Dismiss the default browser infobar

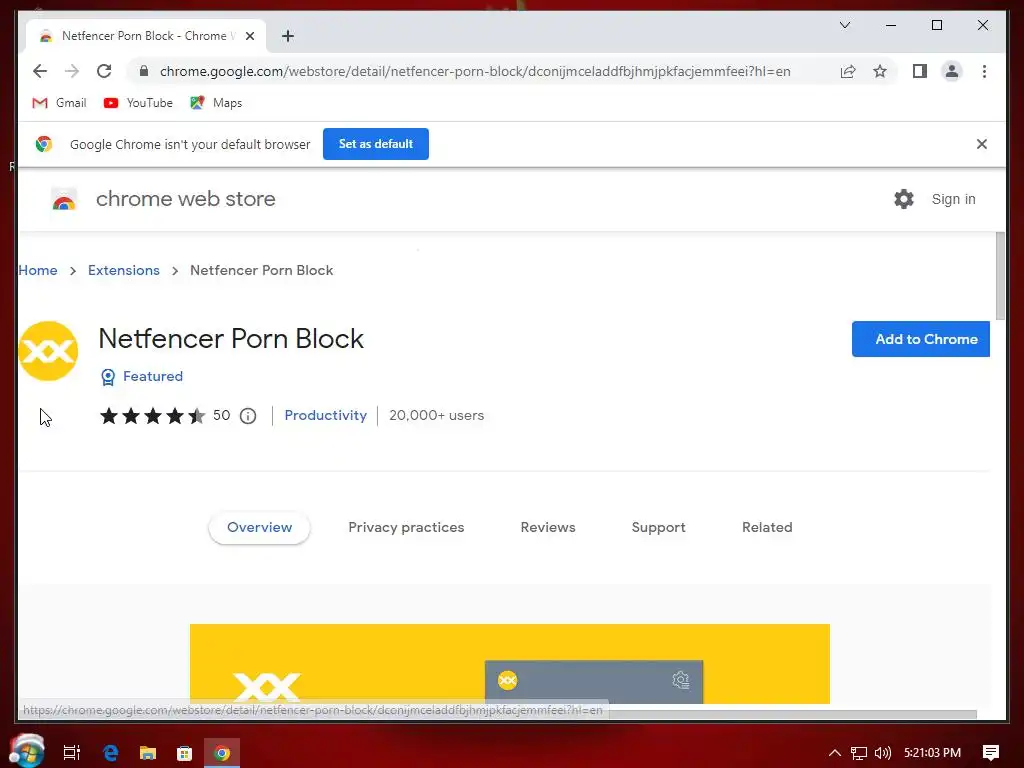982,144
